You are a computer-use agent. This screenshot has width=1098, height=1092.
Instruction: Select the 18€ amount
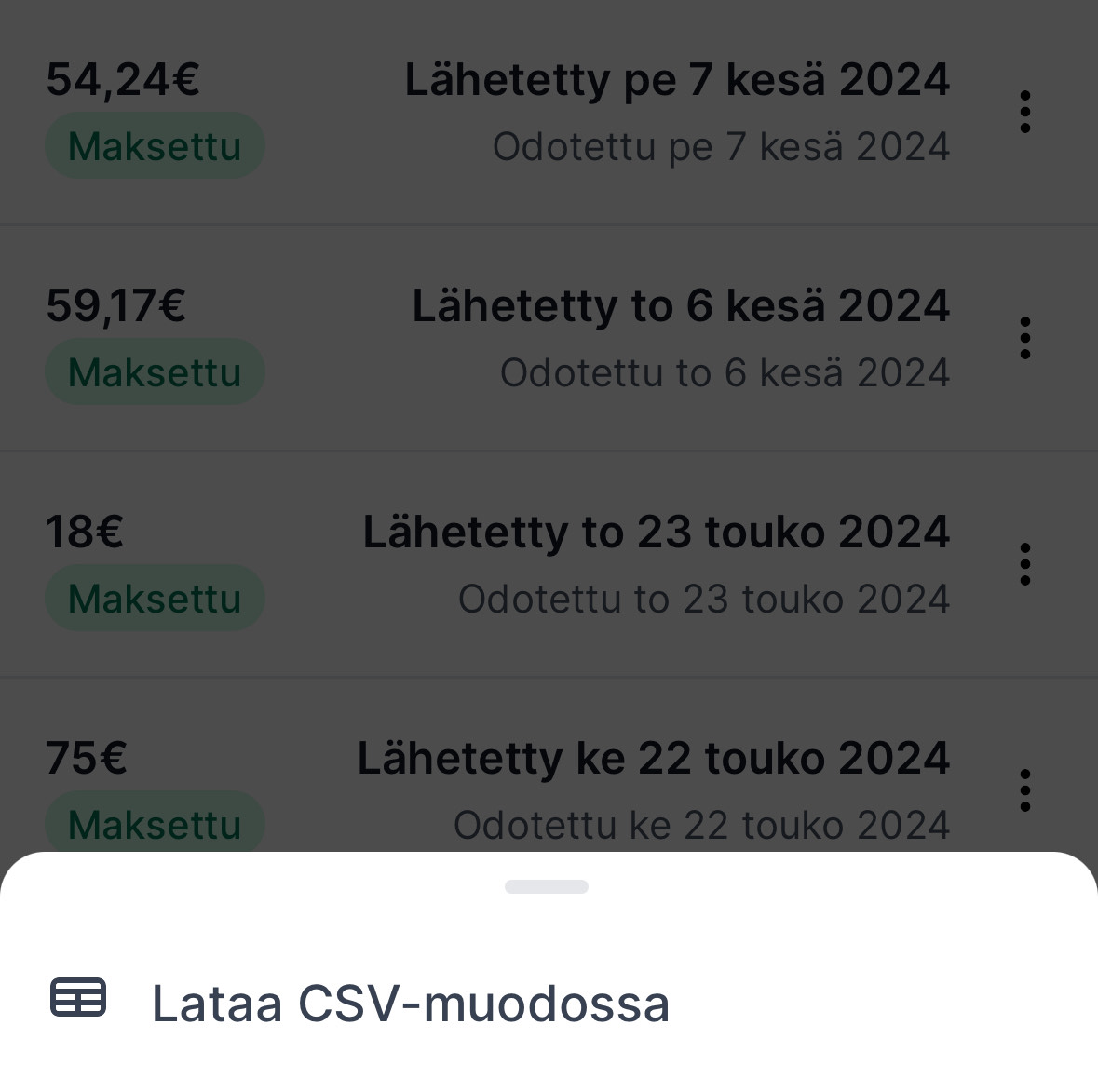click(84, 532)
